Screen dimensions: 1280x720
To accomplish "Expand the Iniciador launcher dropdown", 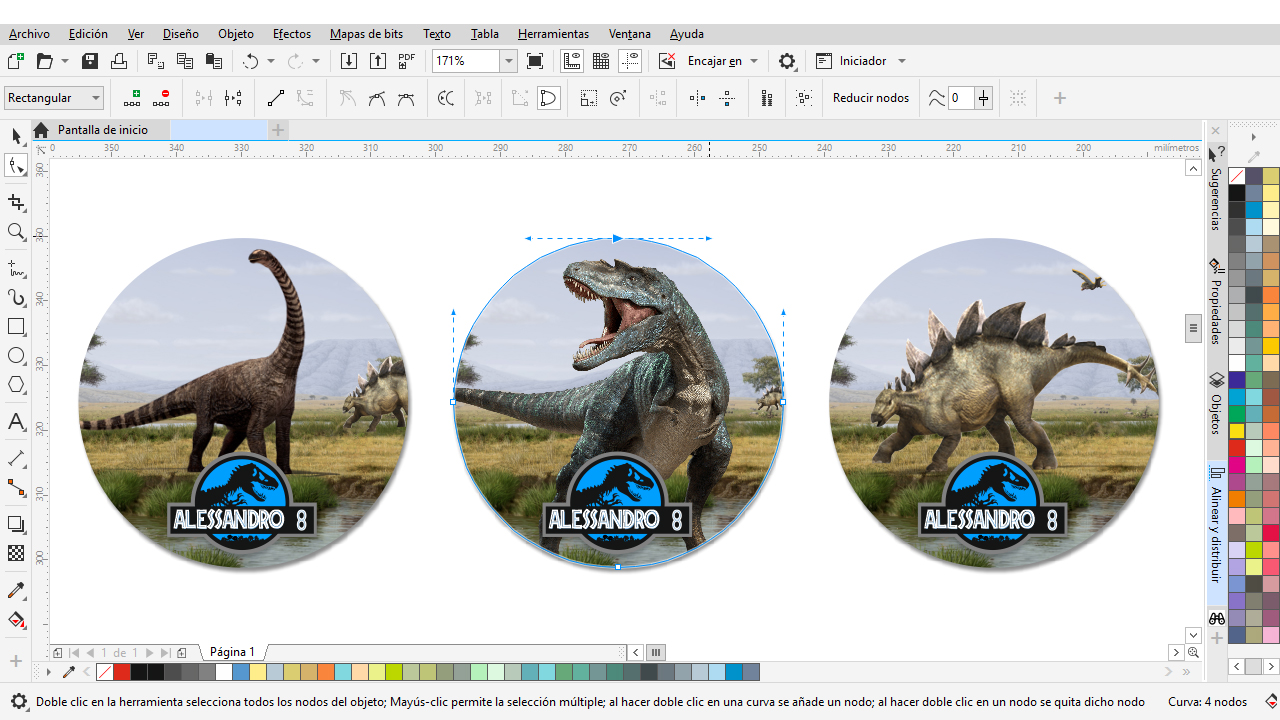I will (902, 61).
